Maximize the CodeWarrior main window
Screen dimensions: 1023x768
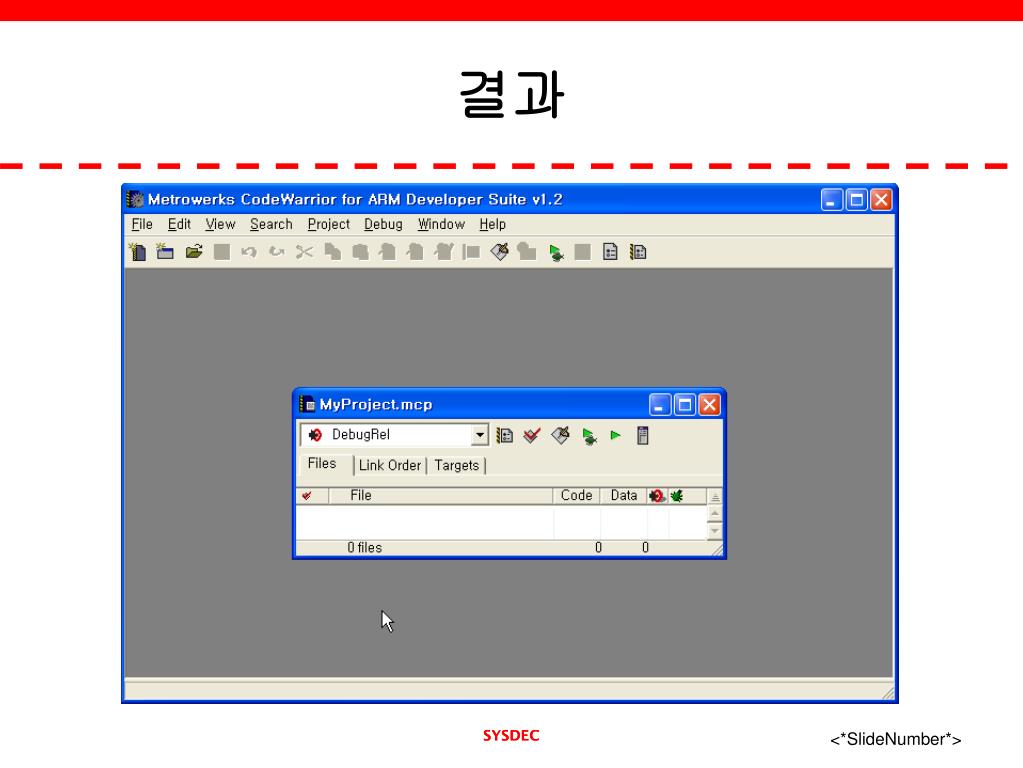coord(856,200)
